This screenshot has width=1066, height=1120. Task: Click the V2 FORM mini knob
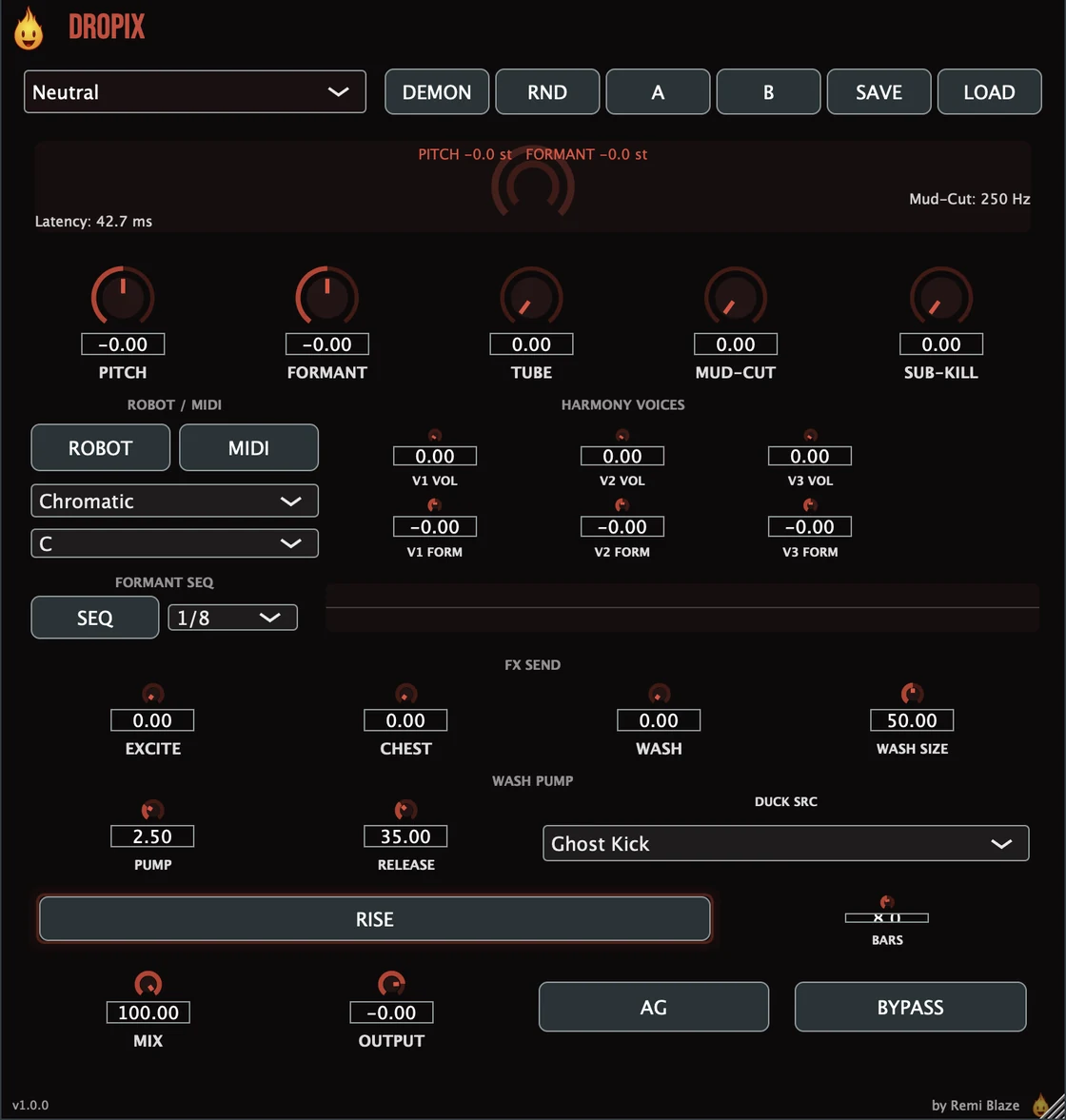(622, 505)
